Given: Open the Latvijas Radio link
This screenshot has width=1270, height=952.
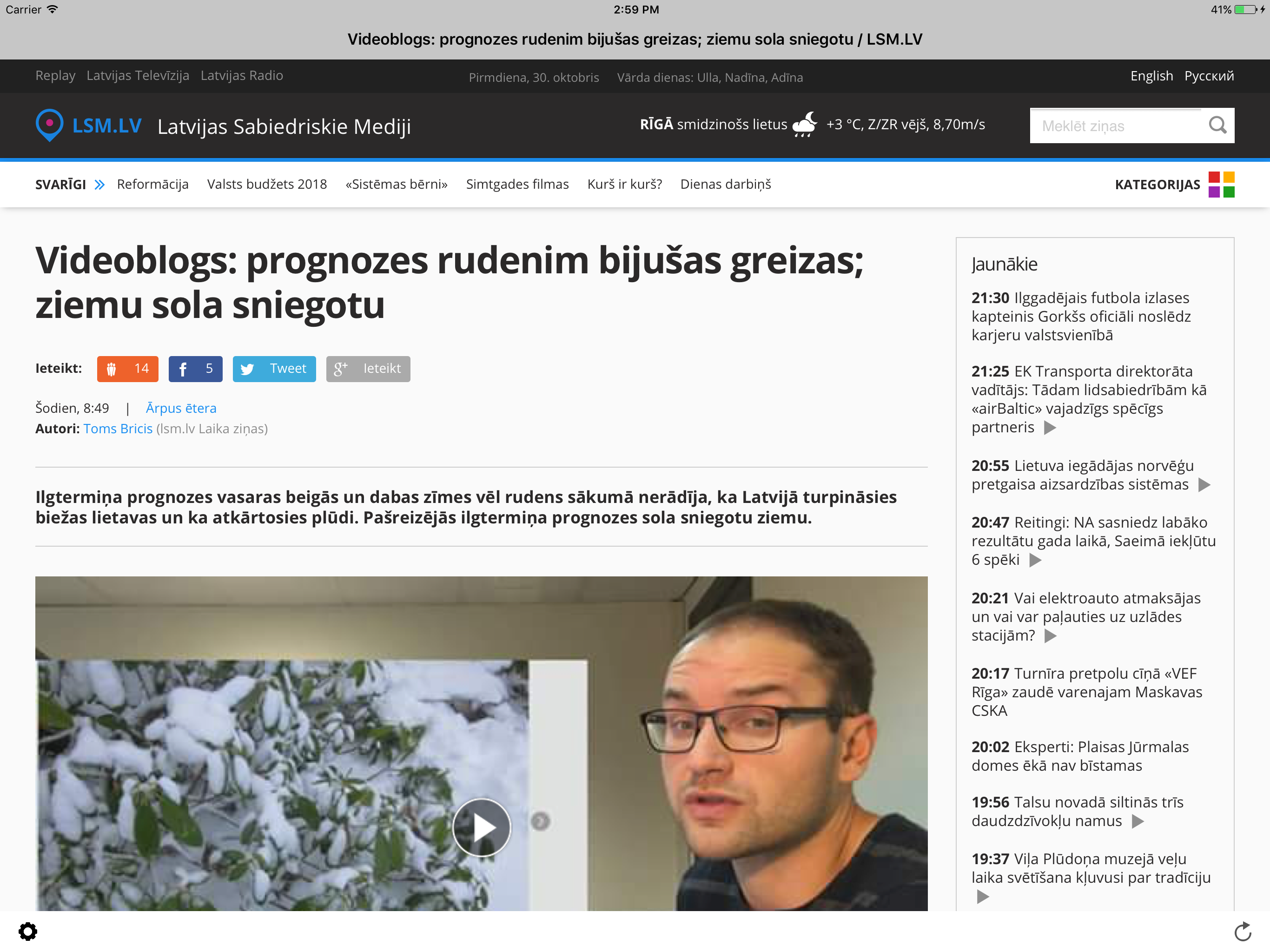Looking at the screenshot, I should pyautogui.click(x=242, y=76).
